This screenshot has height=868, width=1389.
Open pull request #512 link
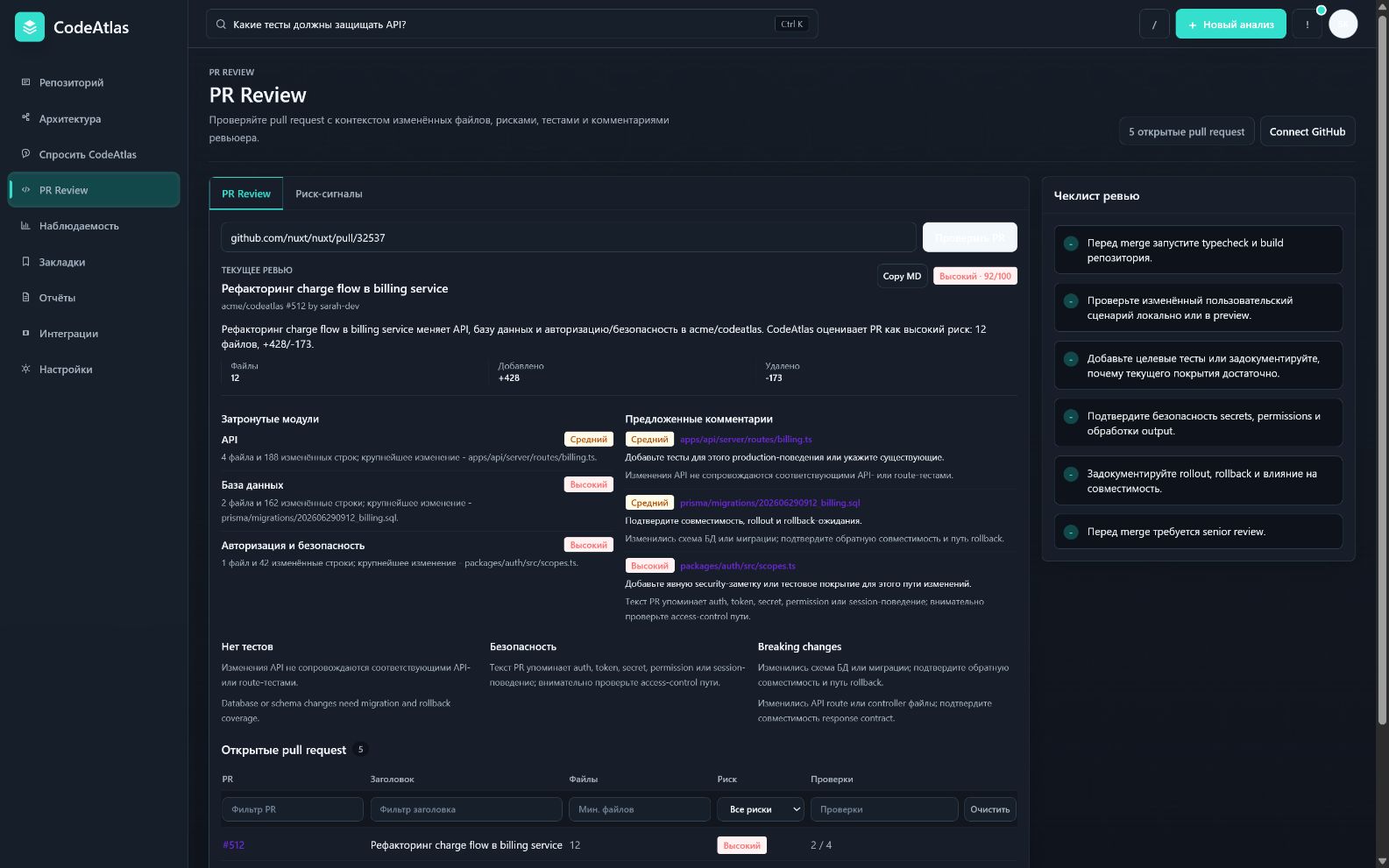point(233,845)
